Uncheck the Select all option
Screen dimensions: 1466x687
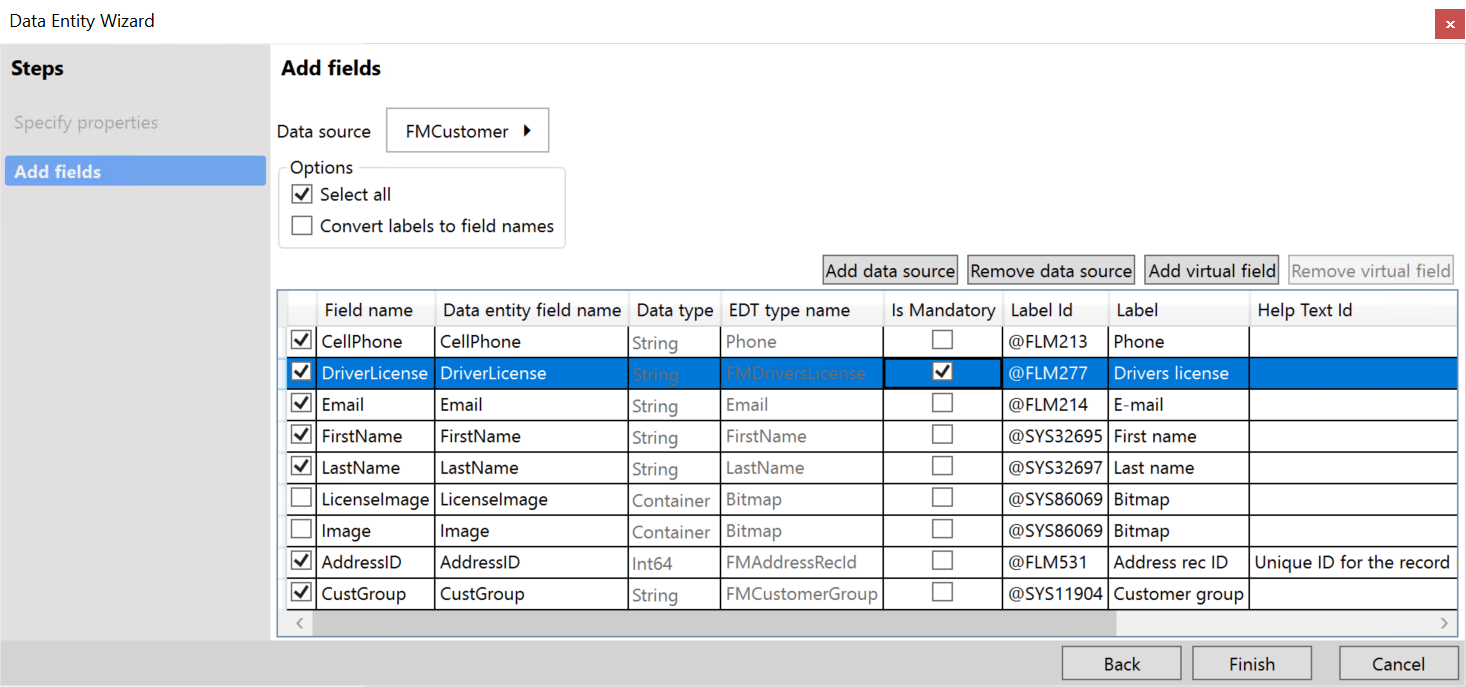302,194
